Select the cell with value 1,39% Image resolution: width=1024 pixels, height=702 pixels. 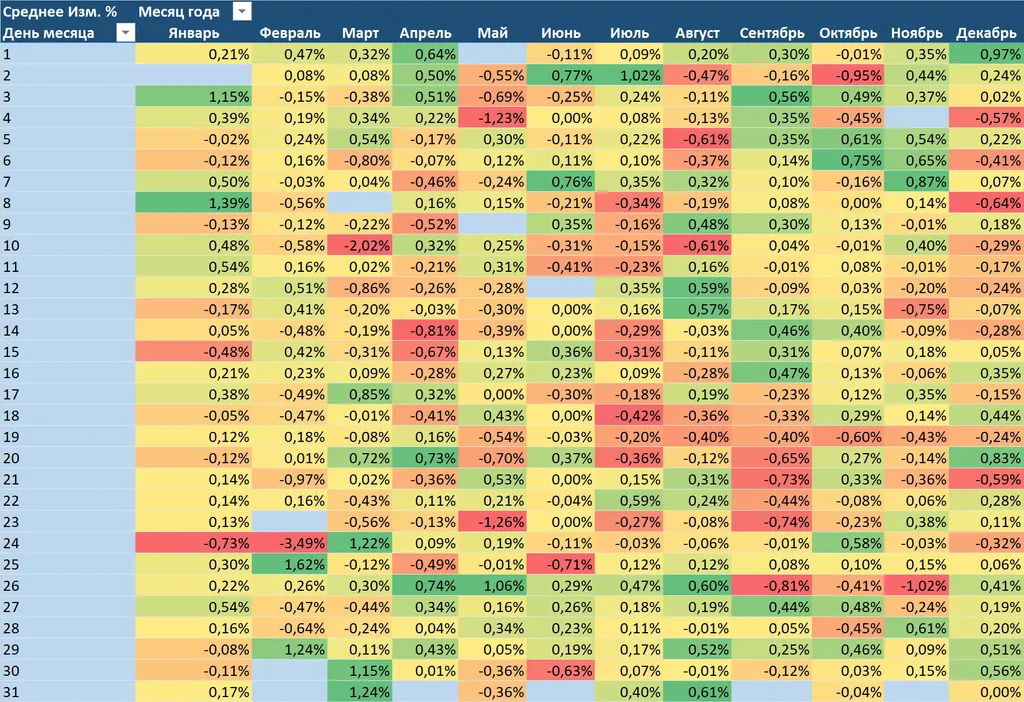tap(193, 202)
